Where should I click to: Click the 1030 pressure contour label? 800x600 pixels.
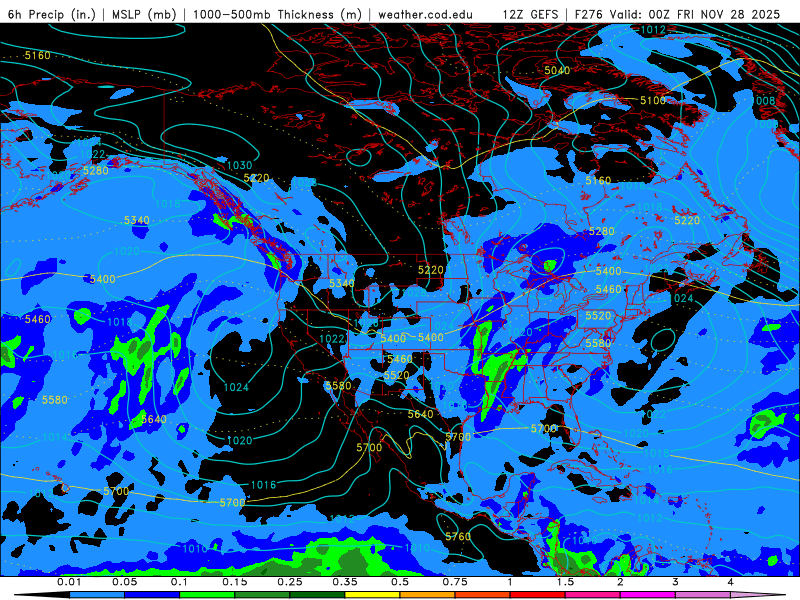tap(239, 165)
